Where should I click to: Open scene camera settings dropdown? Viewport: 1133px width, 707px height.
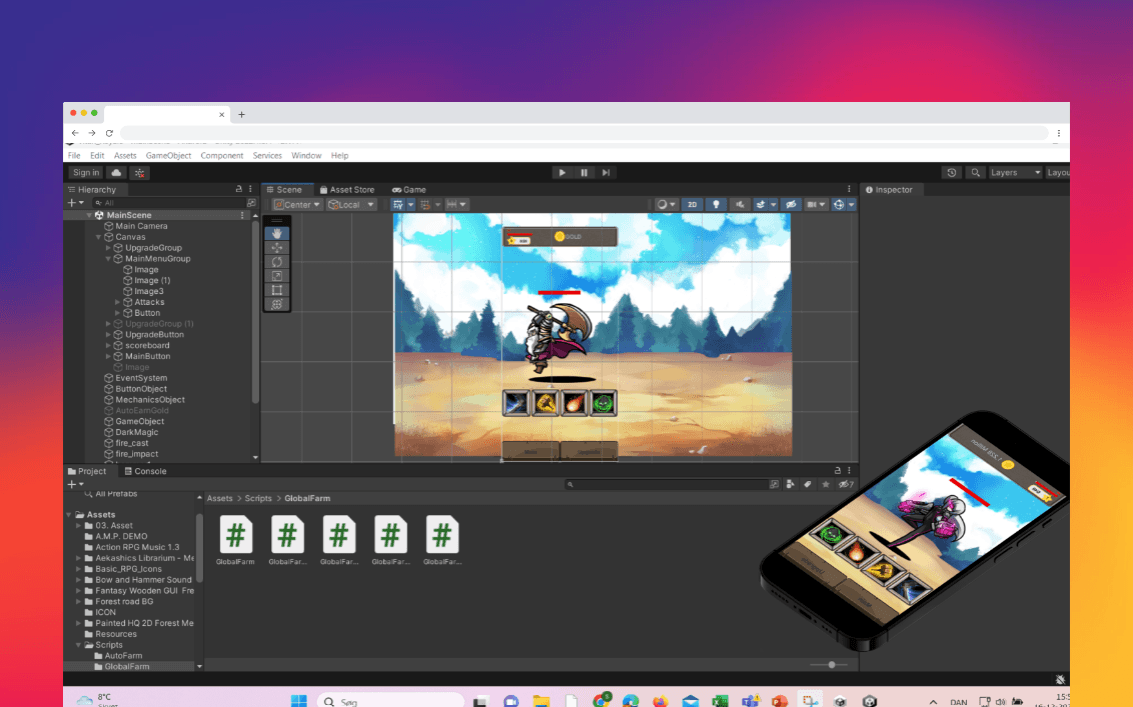pos(816,205)
